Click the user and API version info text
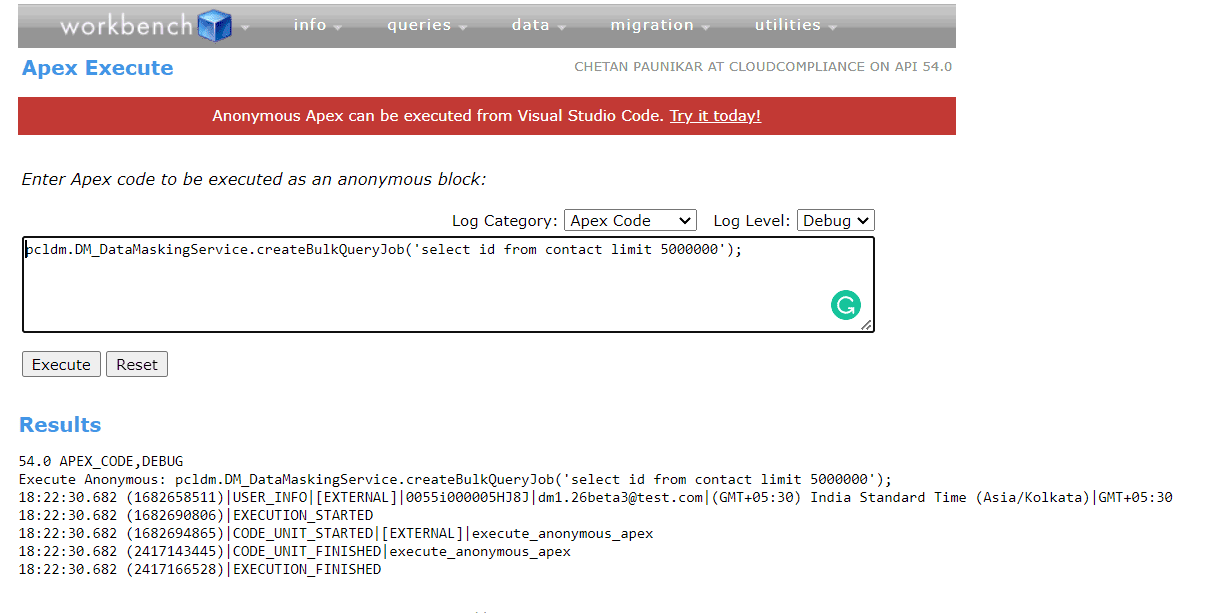 click(x=762, y=67)
